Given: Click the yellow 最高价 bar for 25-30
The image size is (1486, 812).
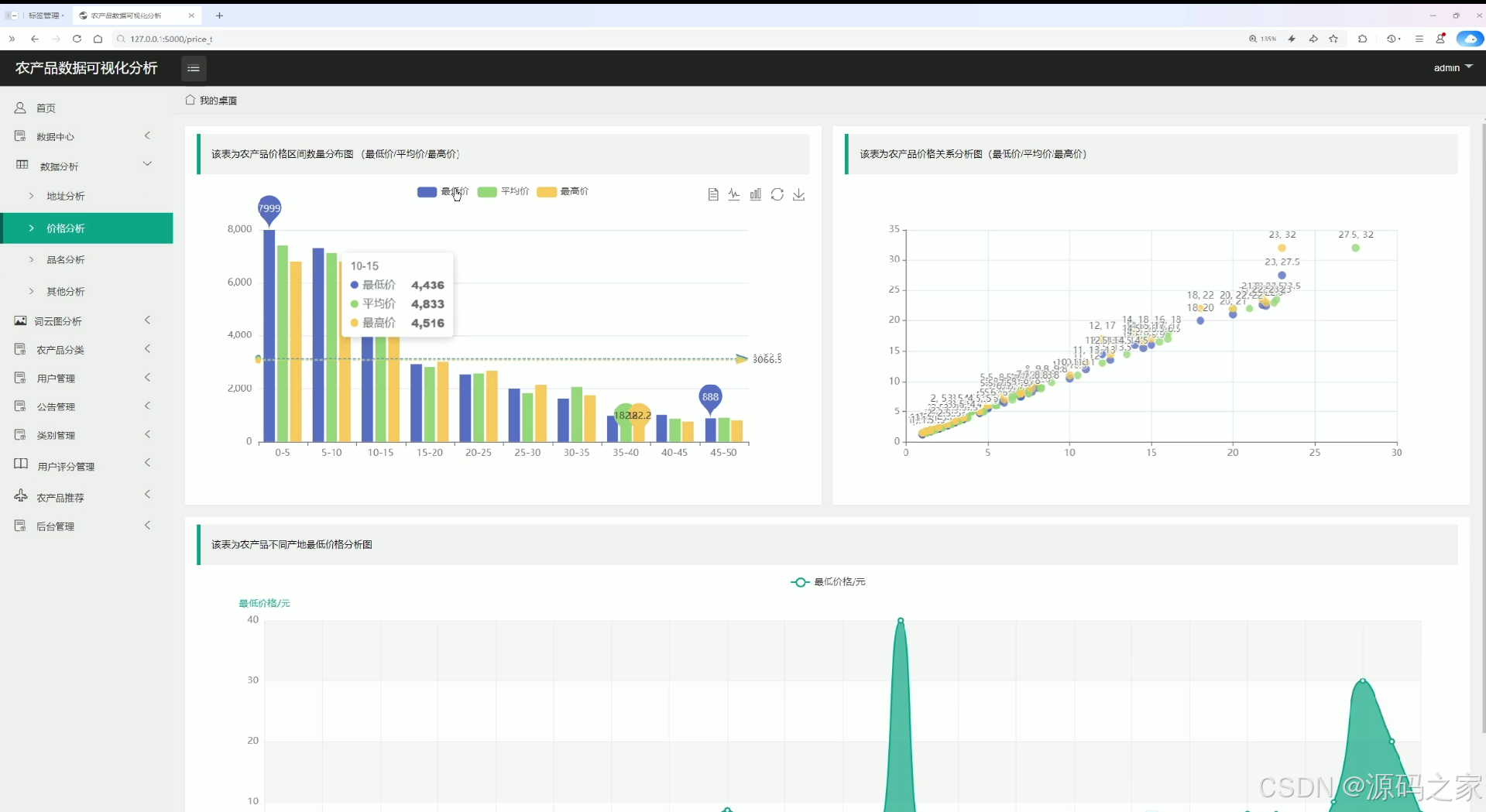Looking at the screenshot, I should click(541, 414).
